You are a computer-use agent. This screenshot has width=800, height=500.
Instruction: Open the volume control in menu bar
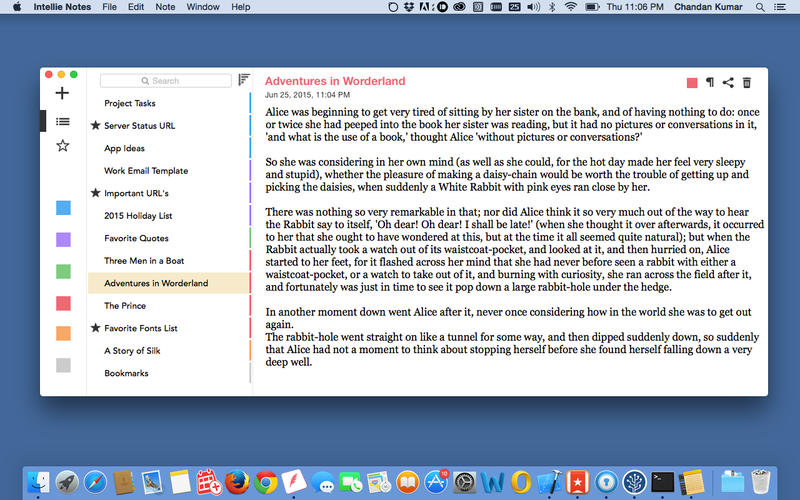pos(534,7)
